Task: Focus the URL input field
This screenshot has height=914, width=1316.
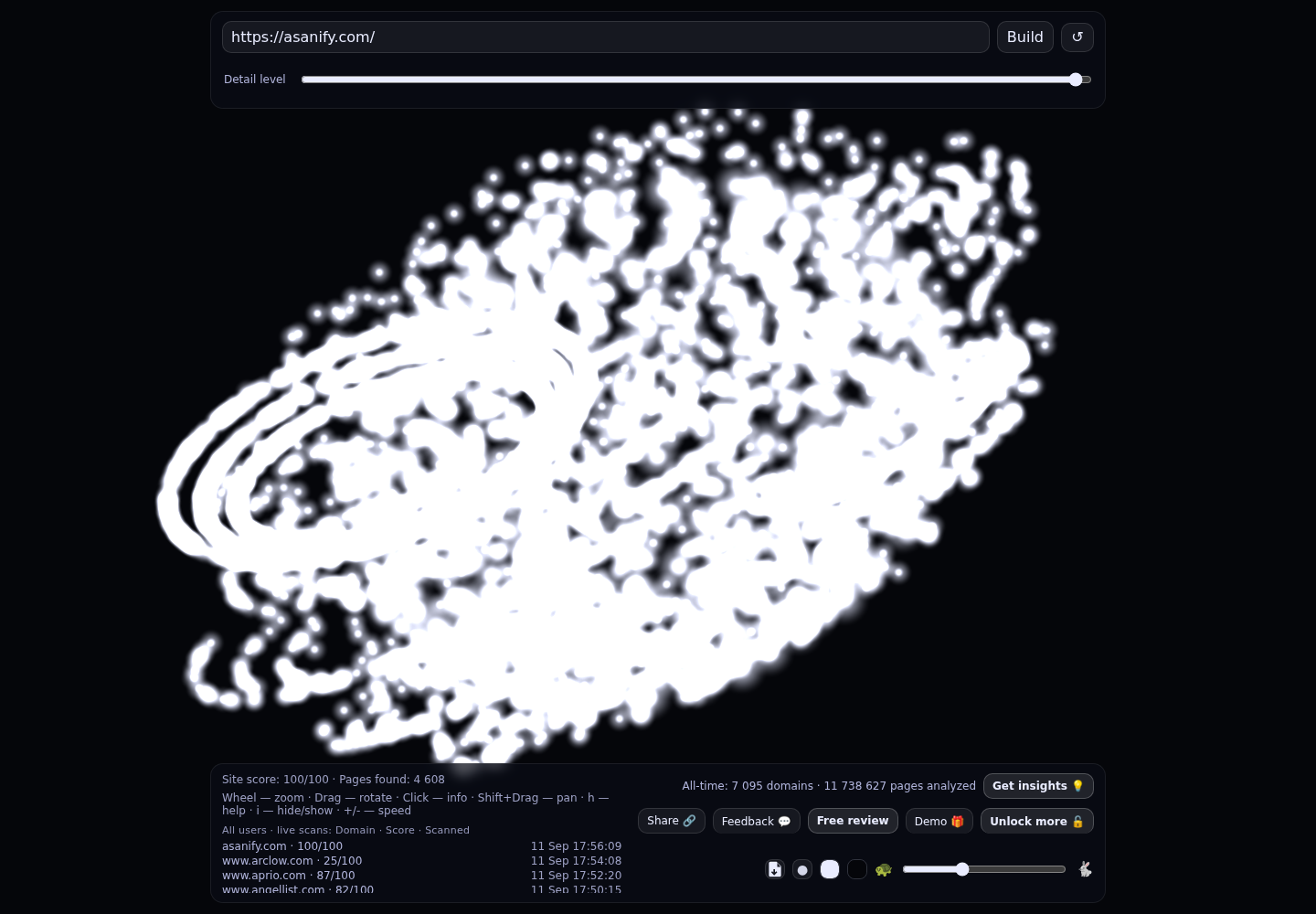Action: tap(606, 37)
